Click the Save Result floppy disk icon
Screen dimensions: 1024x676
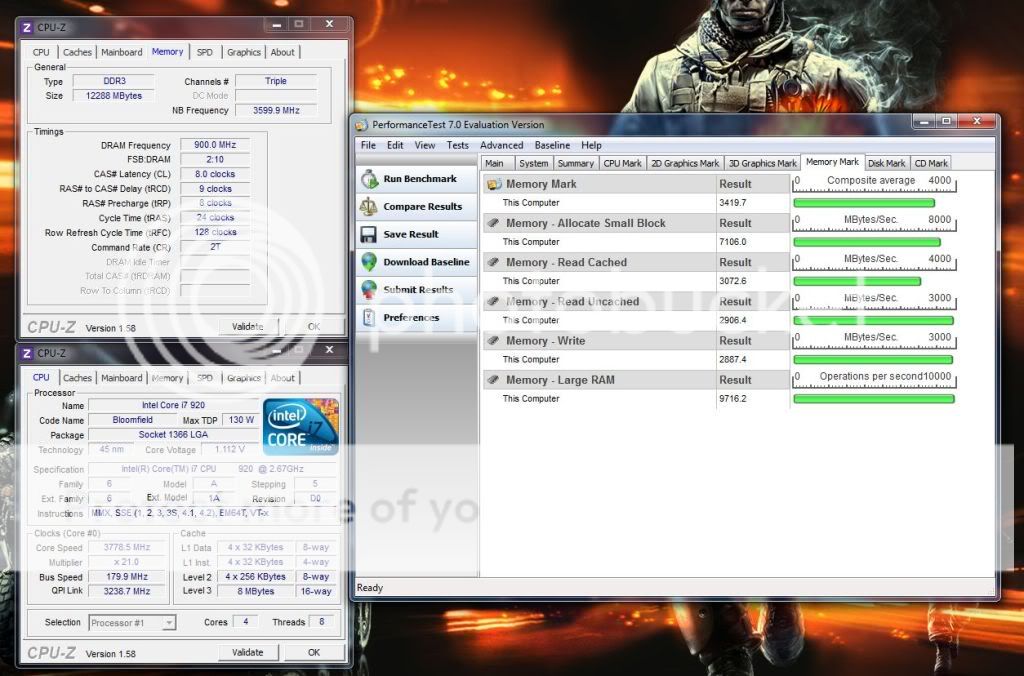tap(368, 234)
